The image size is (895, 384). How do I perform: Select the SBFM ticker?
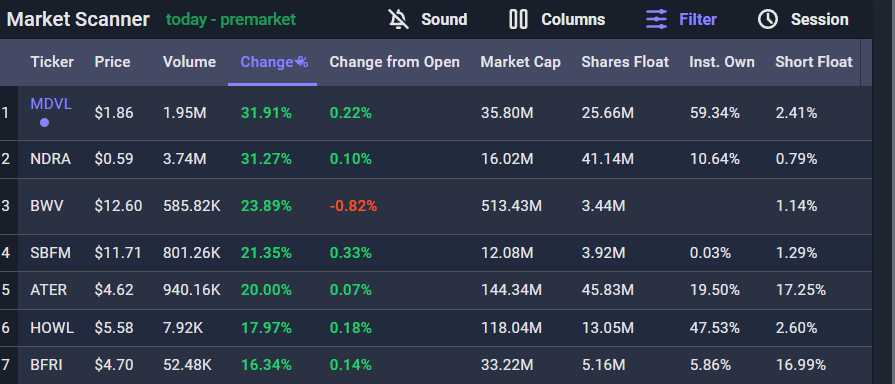pyautogui.click(x=50, y=252)
